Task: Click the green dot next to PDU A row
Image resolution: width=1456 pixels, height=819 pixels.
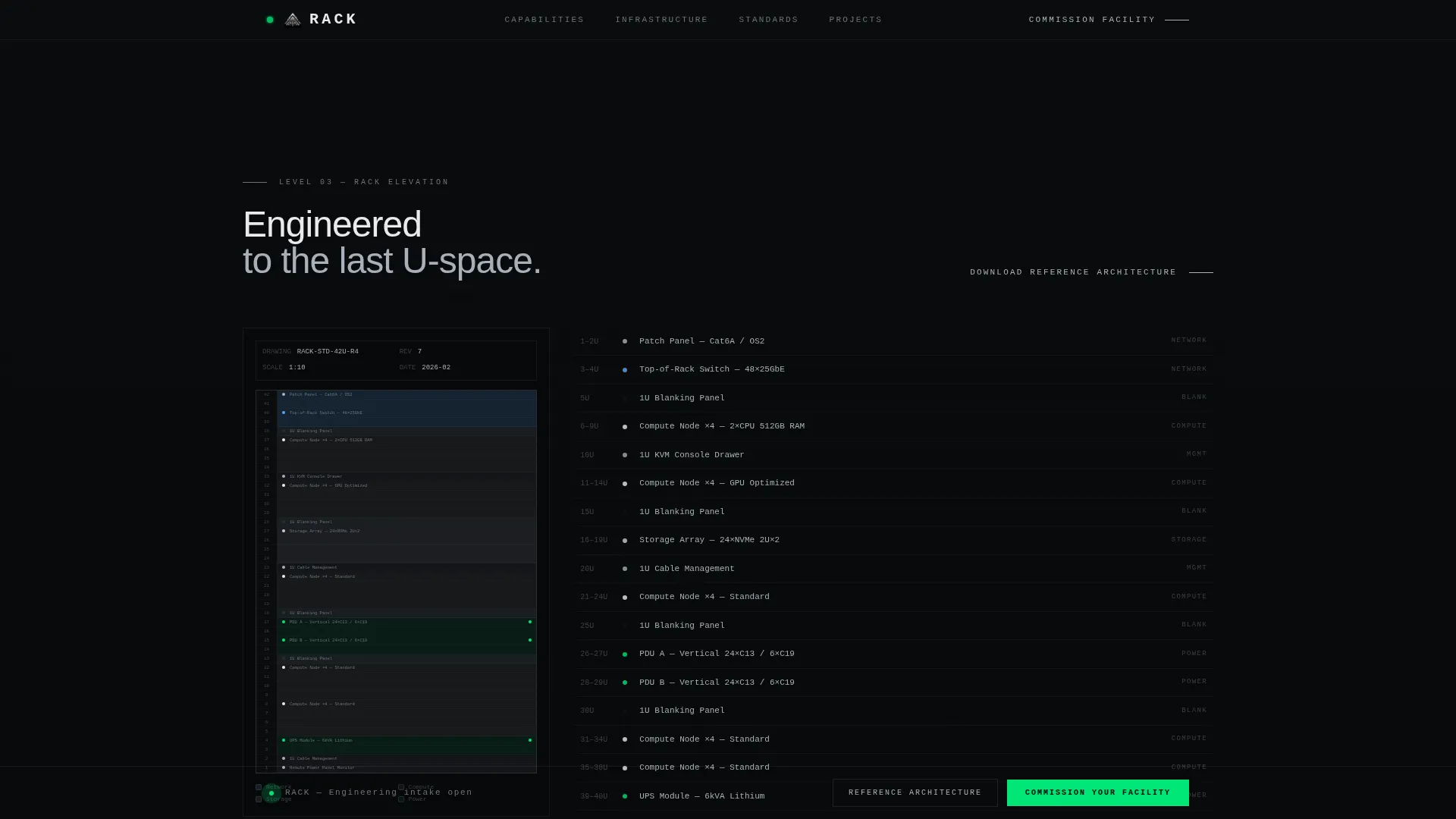Action: coord(625,654)
